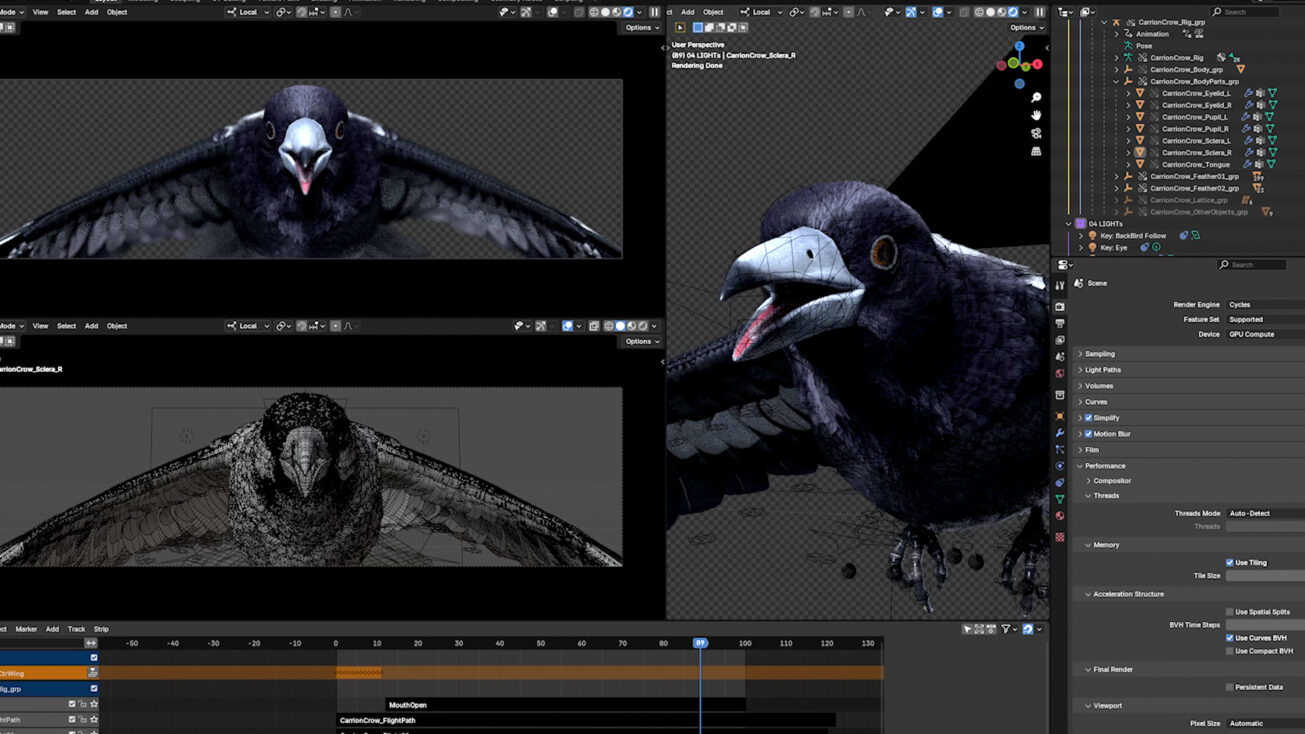This screenshot has height=734, width=1305.
Task: Enable the Use Spatial Splits checkbox
Action: tap(1230, 612)
